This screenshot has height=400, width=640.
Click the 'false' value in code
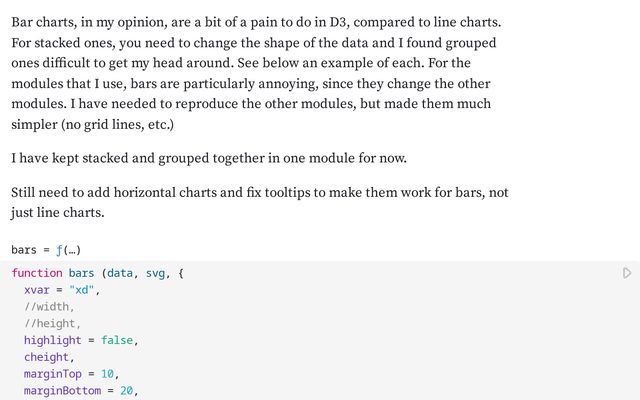pyautogui.click(x=119, y=341)
